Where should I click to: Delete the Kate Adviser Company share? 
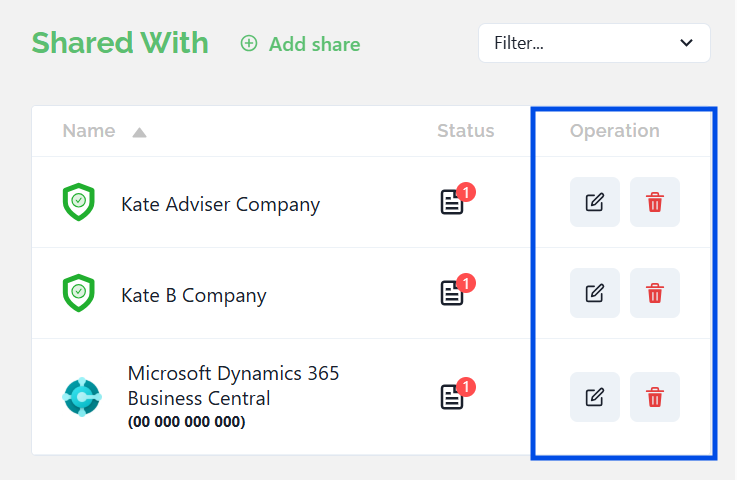point(655,202)
